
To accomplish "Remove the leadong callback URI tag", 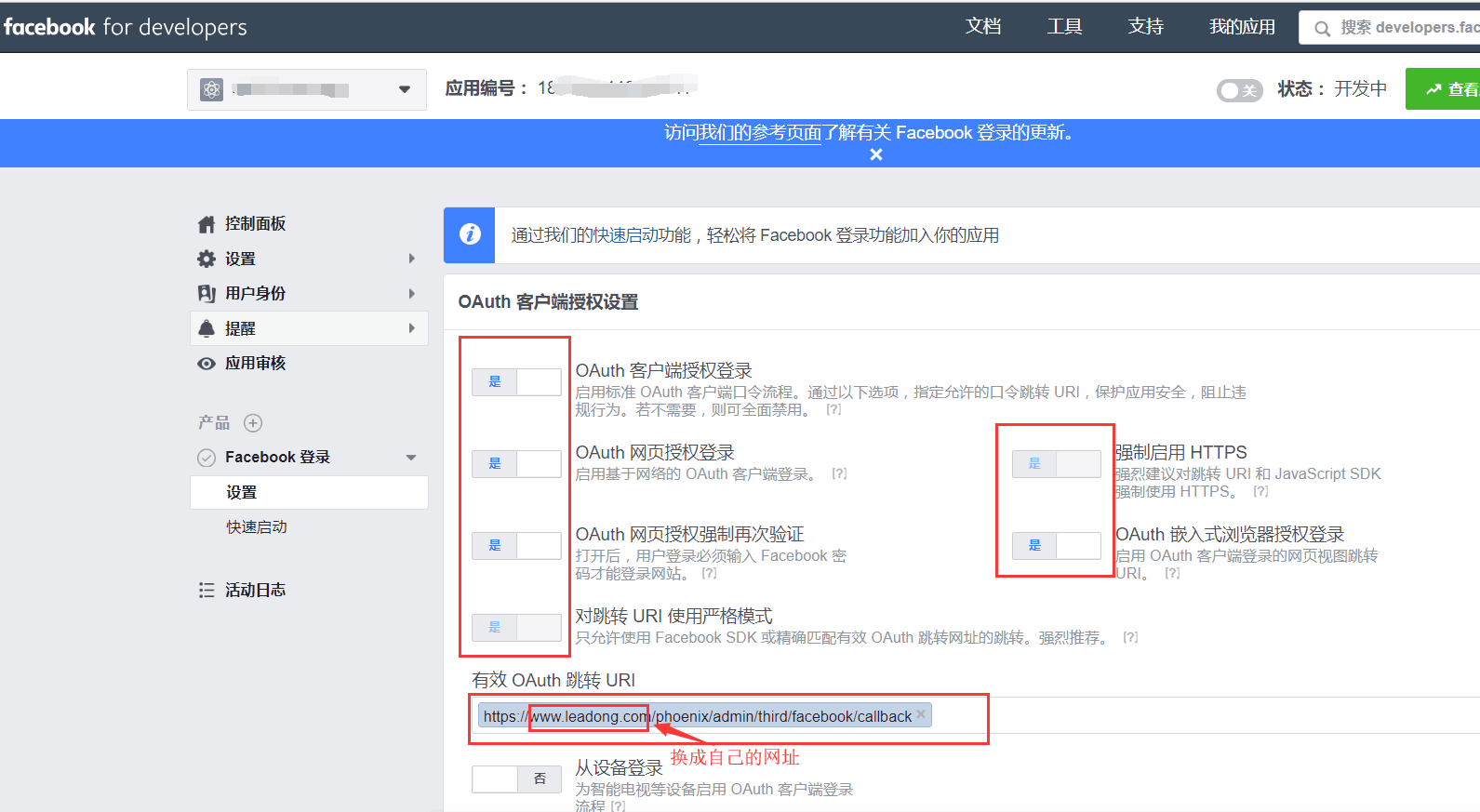I will [x=921, y=714].
